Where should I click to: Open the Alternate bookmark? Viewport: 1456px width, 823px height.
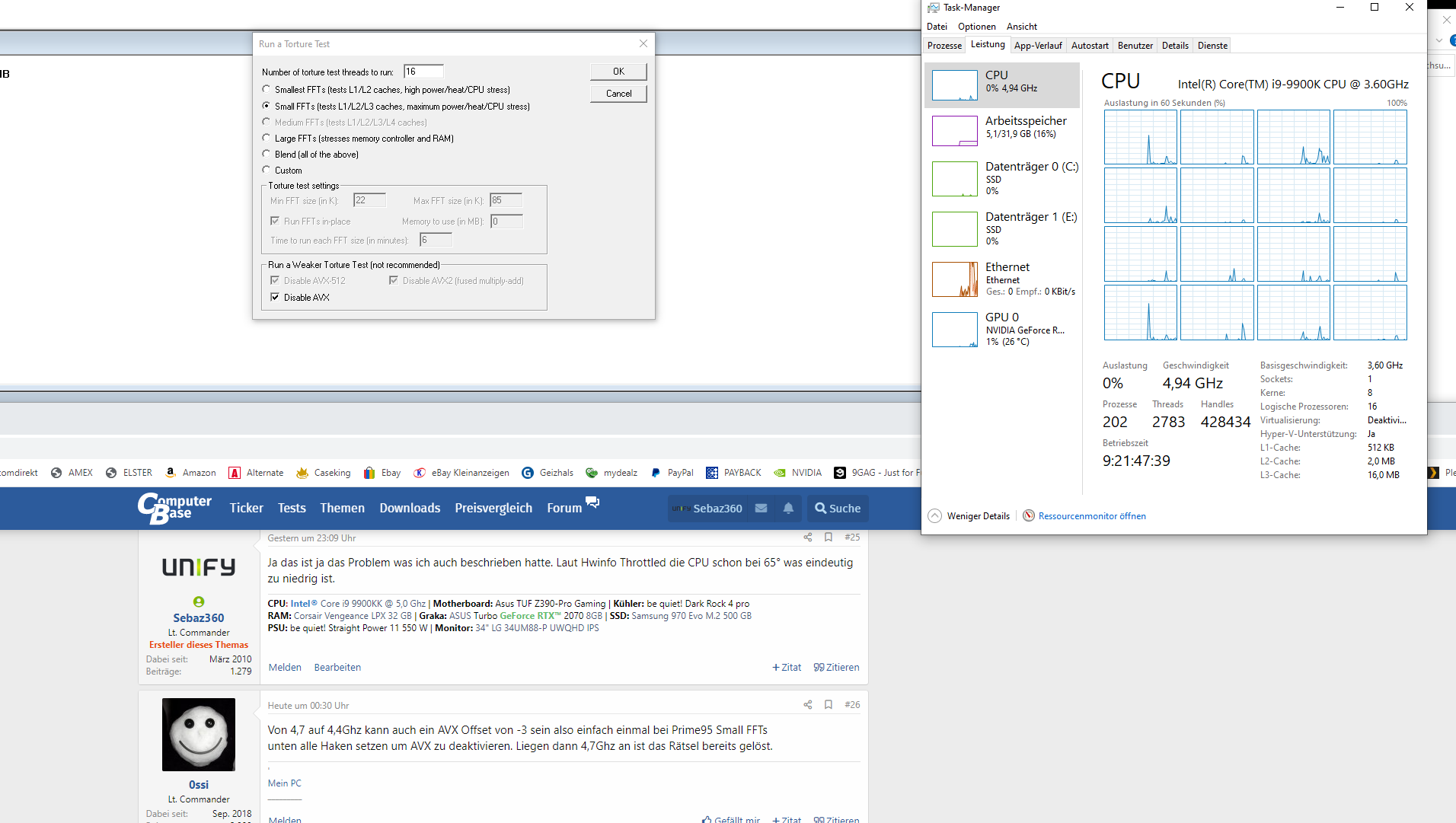click(256, 473)
